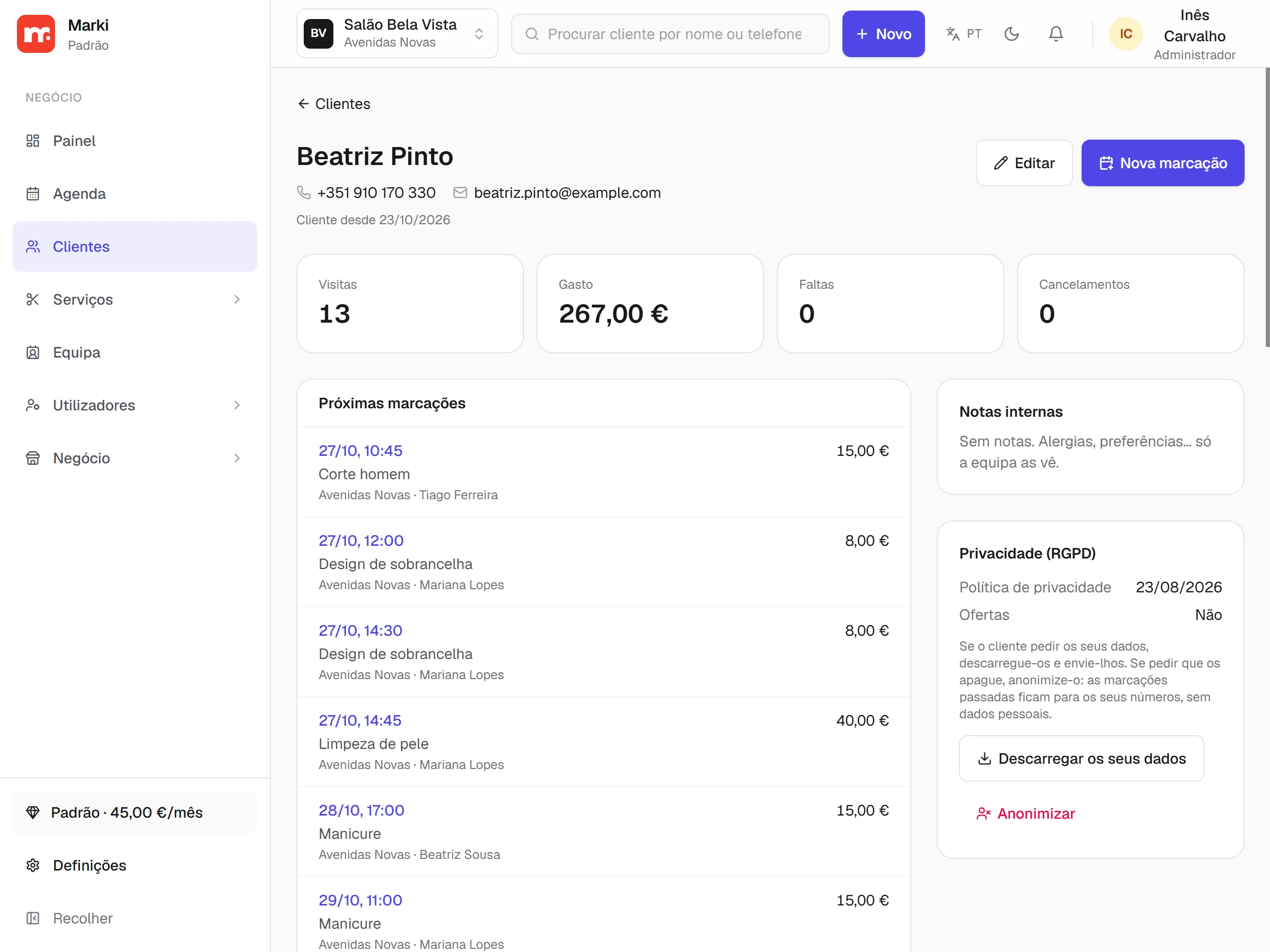Screen dimensions: 1270x952
Task: Click Editar client button
Action: coord(1024,163)
